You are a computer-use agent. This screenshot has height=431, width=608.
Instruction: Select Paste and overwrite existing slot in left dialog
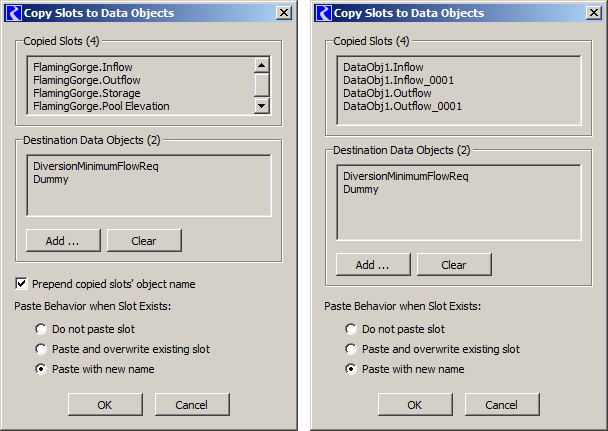(x=41, y=349)
